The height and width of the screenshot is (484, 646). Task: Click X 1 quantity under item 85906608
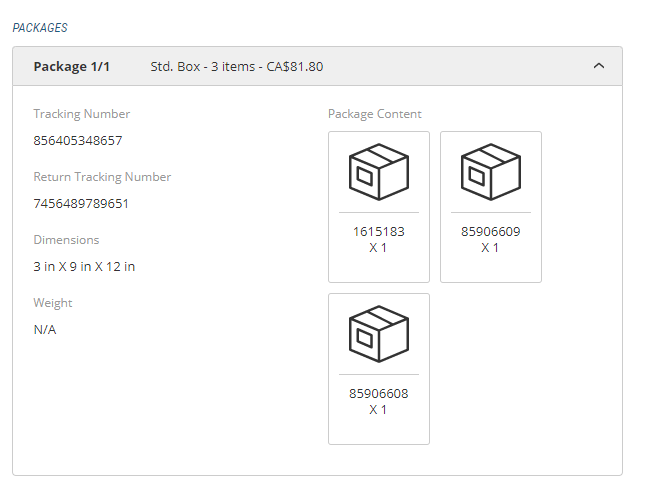point(379,410)
